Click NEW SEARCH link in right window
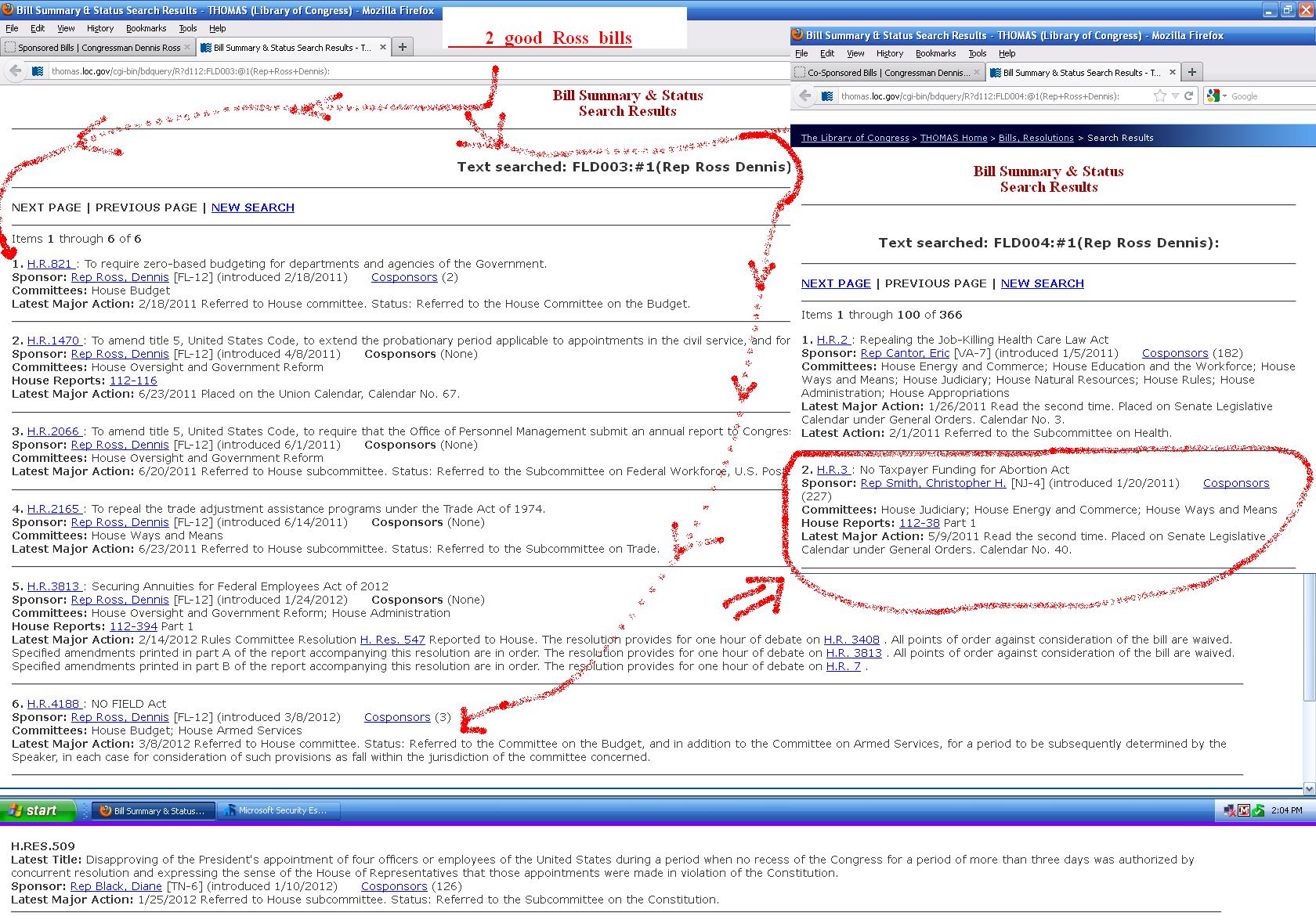Viewport: 1316px width, 916px height. click(1042, 283)
